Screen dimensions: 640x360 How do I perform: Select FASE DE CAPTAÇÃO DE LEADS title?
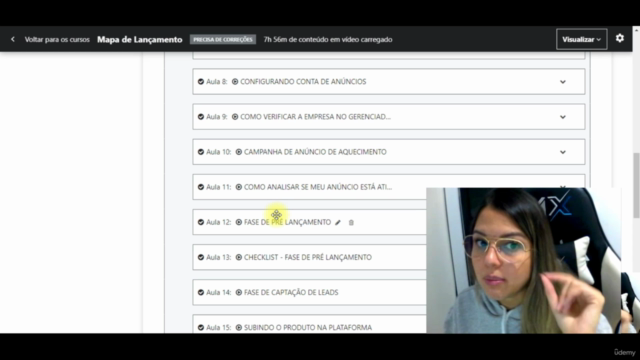click(x=291, y=292)
